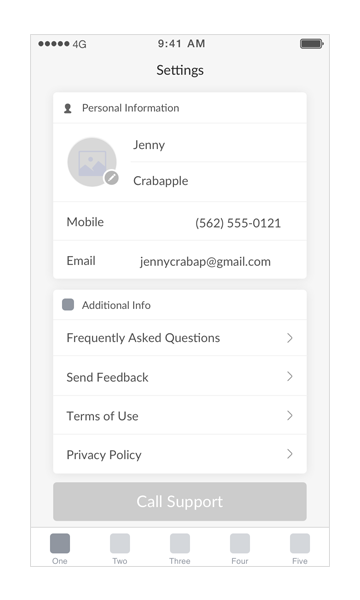
Task: Edit the first name field Jenny
Action: [x=218, y=145]
